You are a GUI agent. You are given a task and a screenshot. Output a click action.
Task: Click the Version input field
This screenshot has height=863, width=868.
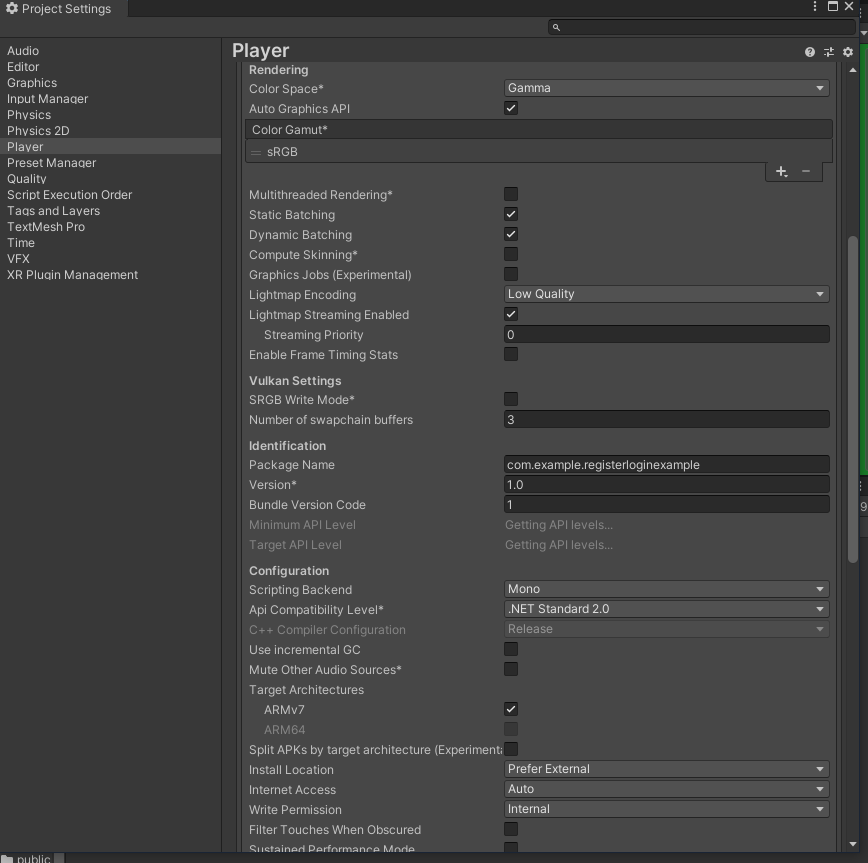[665, 484]
